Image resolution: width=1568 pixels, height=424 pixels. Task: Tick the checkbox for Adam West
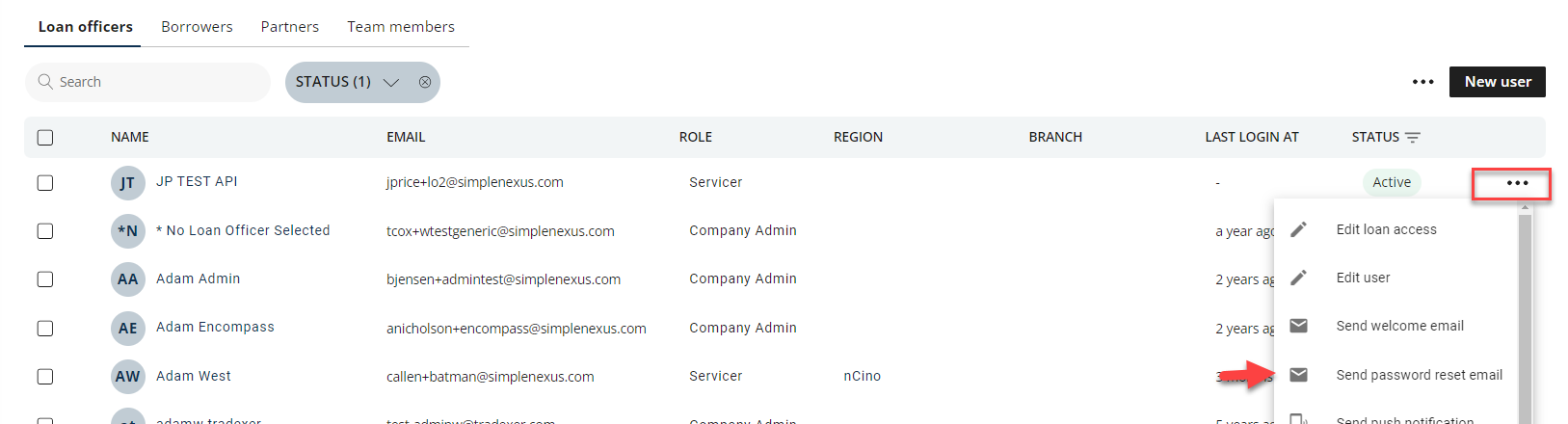(45, 377)
